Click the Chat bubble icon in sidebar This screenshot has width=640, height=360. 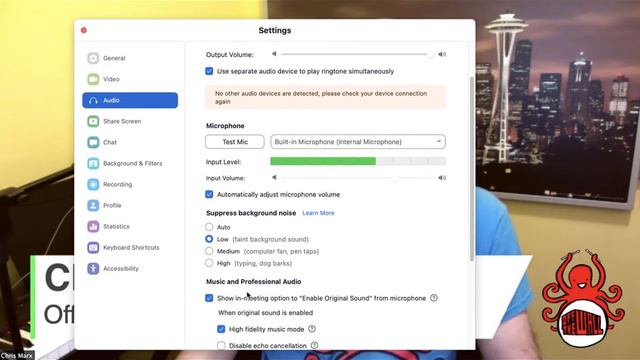point(93,142)
